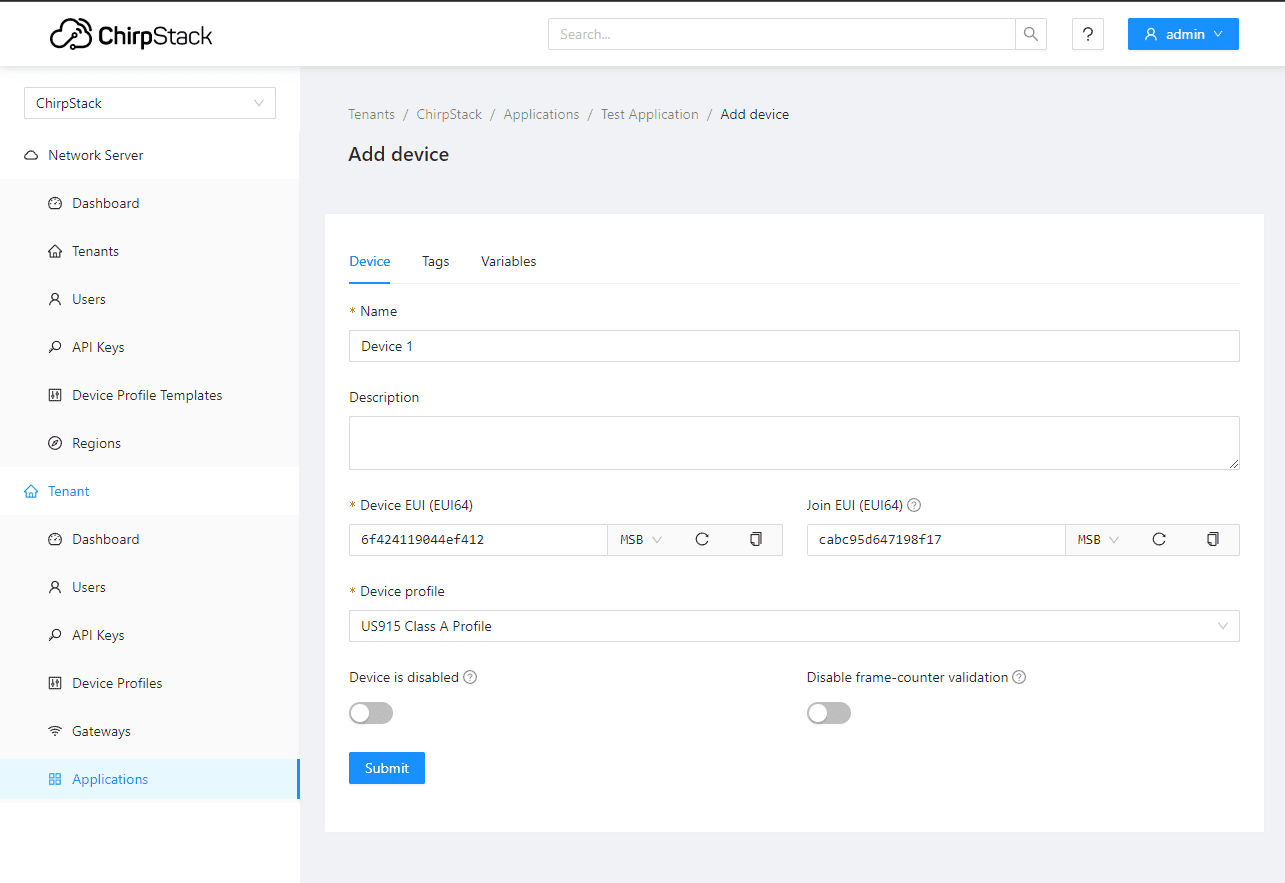Copy Device EUI to clipboard
1285x883 pixels.
click(756, 540)
